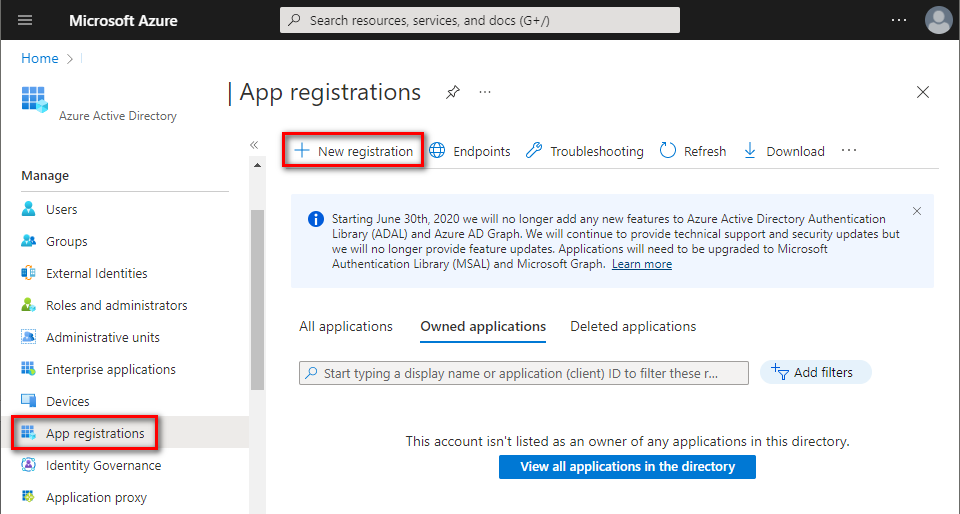Click the App registrations grid icon
The image size is (960, 514).
click(x=28, y=433)
